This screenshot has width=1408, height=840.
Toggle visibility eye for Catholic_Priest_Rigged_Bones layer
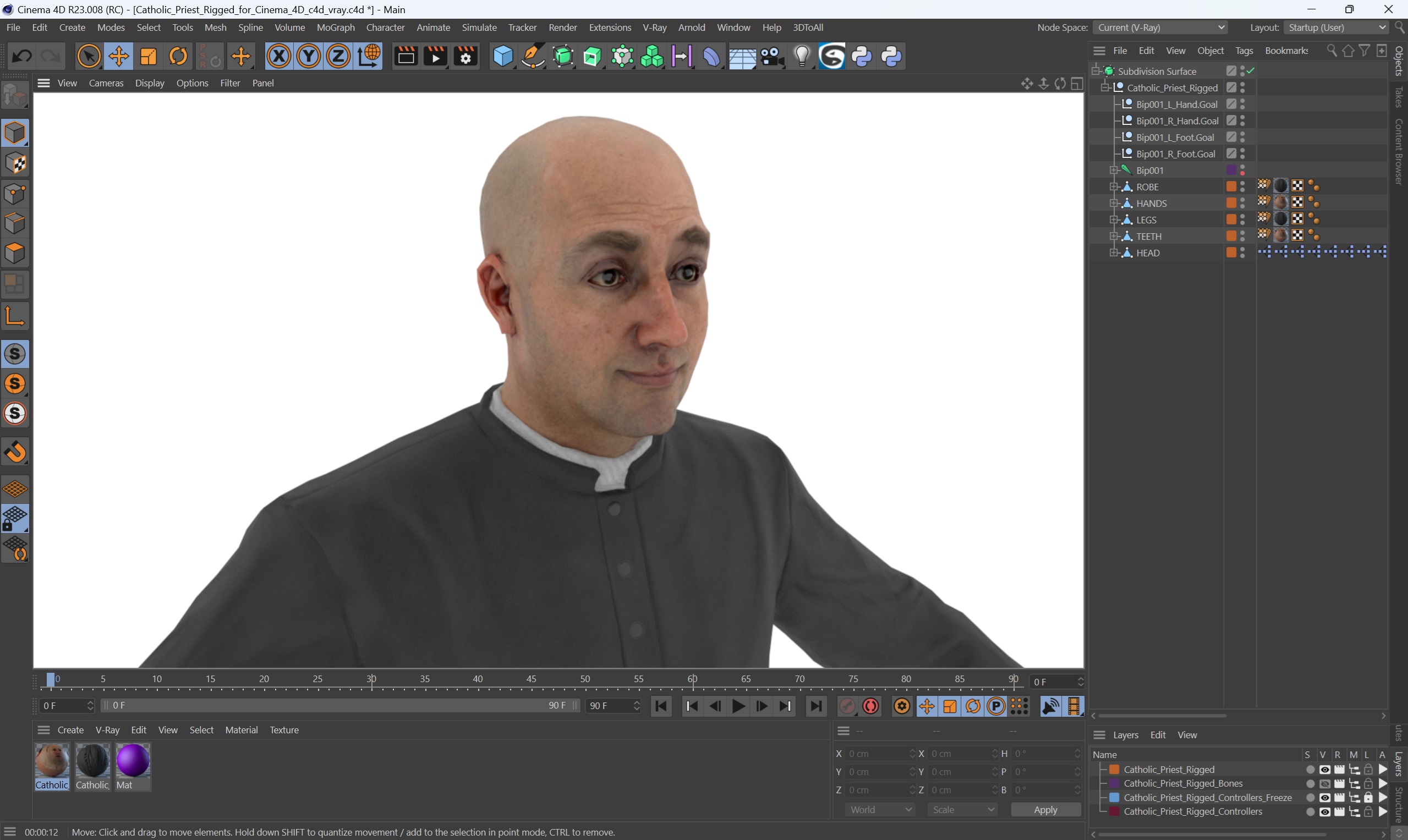click(1325, 784)
